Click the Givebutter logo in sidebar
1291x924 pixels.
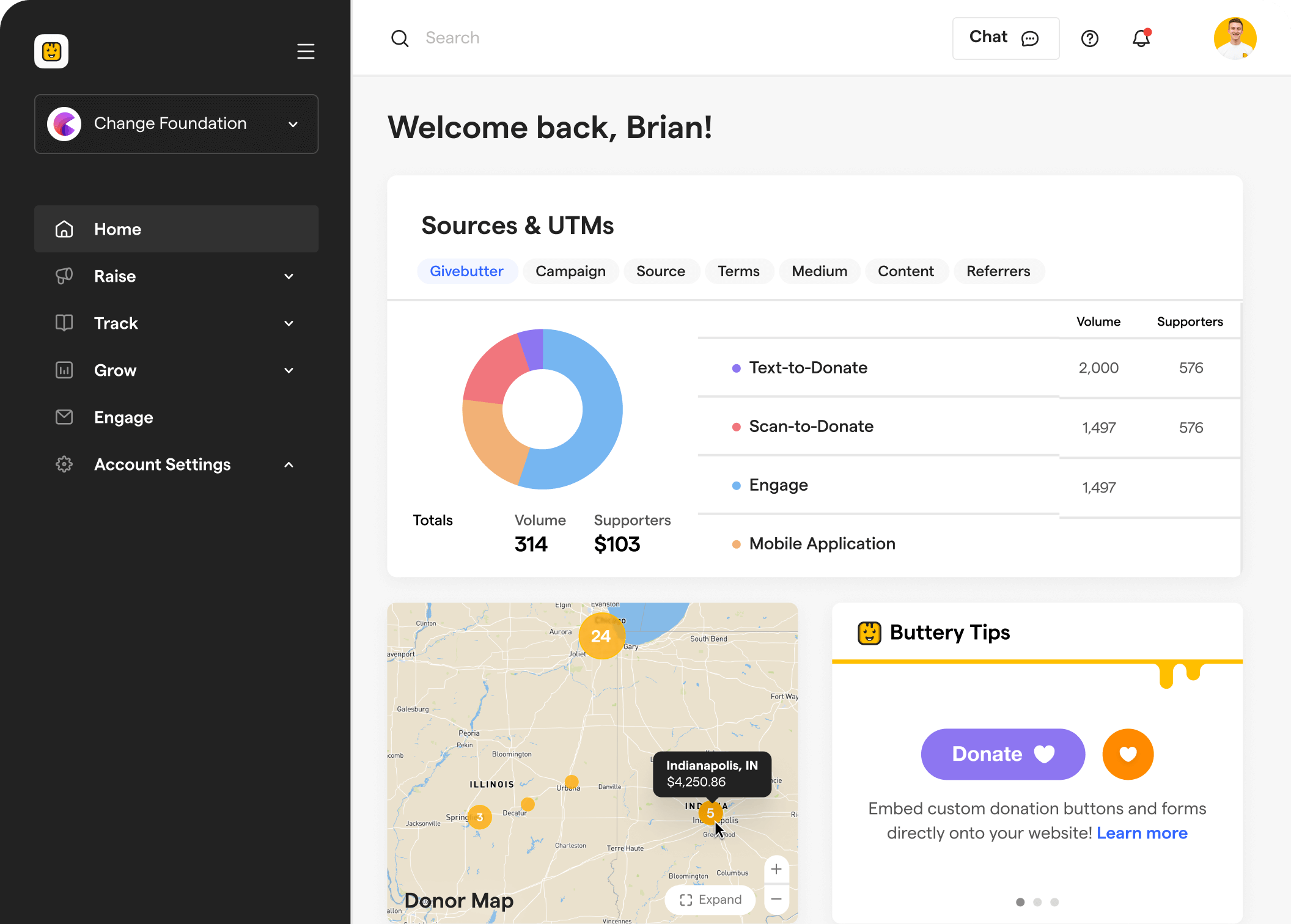tap(51, 51)
